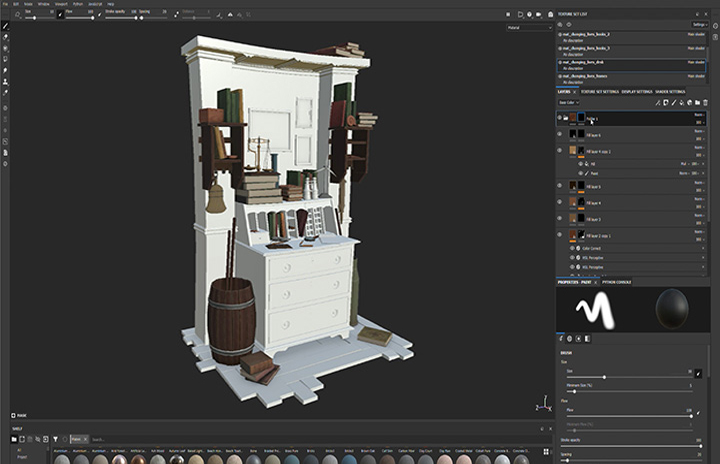Switch to Python Console tab
Viewport: 720px width, 464px height.
[x=617, y=282]
